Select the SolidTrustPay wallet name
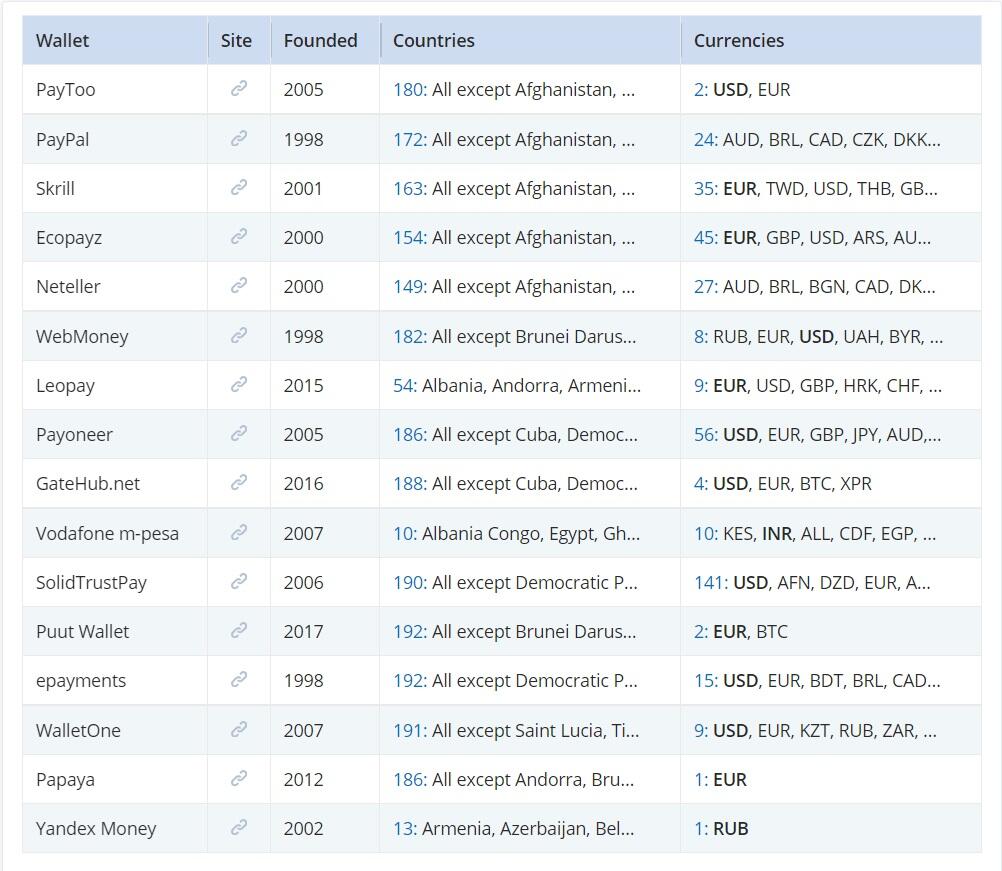 (x=91, y=583)
